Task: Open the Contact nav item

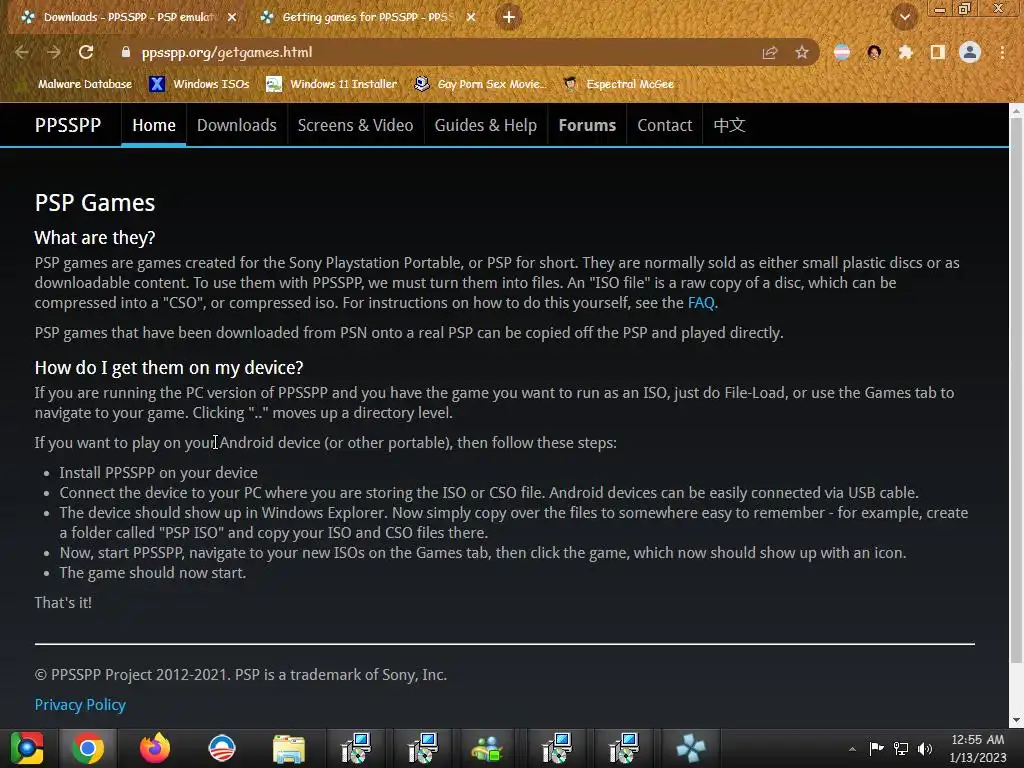Action: pyautogui.click(x=664, y=125)
